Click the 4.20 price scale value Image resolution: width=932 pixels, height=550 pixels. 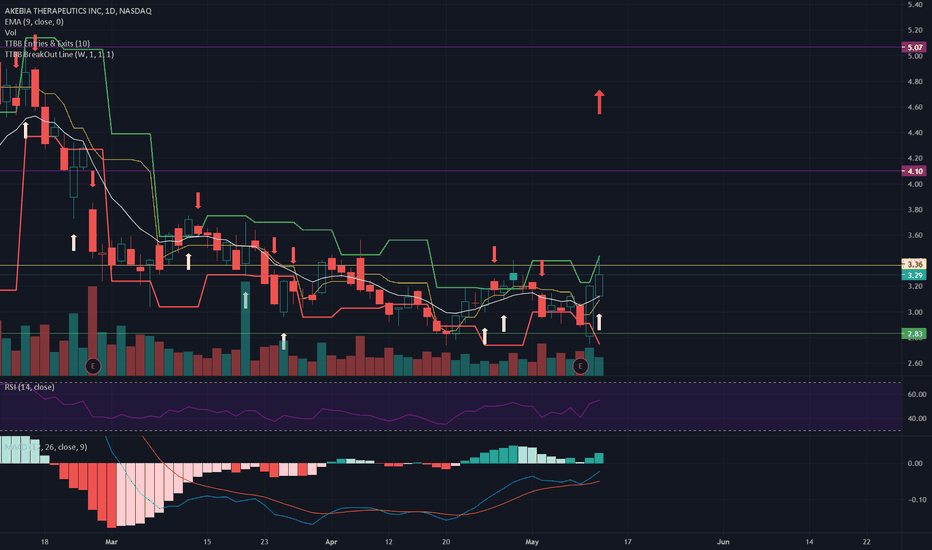click(915, 158)
